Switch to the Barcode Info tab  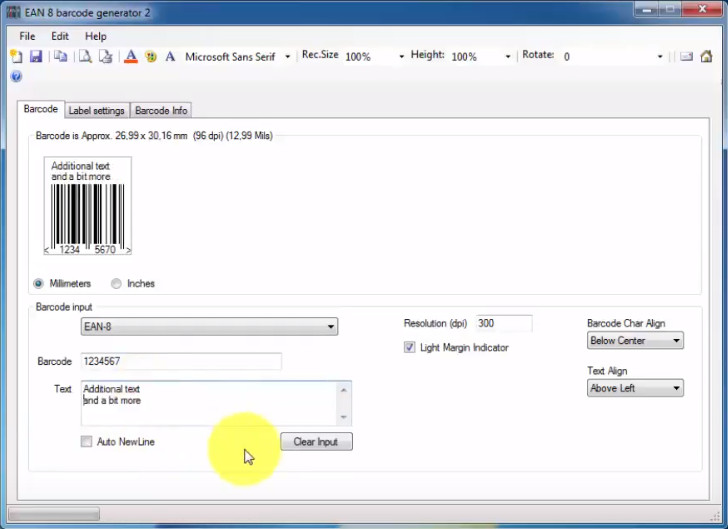pyautogui.click(x=161, y=111)
